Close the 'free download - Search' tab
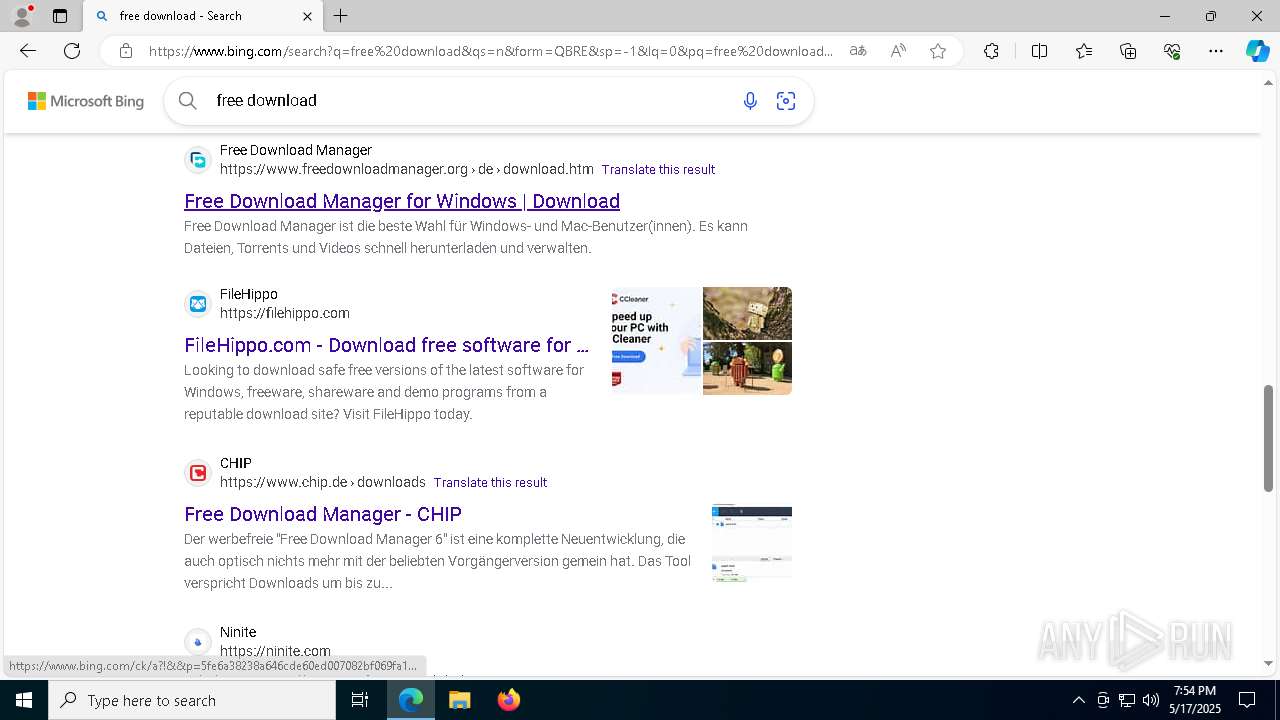 coord(307,16)
